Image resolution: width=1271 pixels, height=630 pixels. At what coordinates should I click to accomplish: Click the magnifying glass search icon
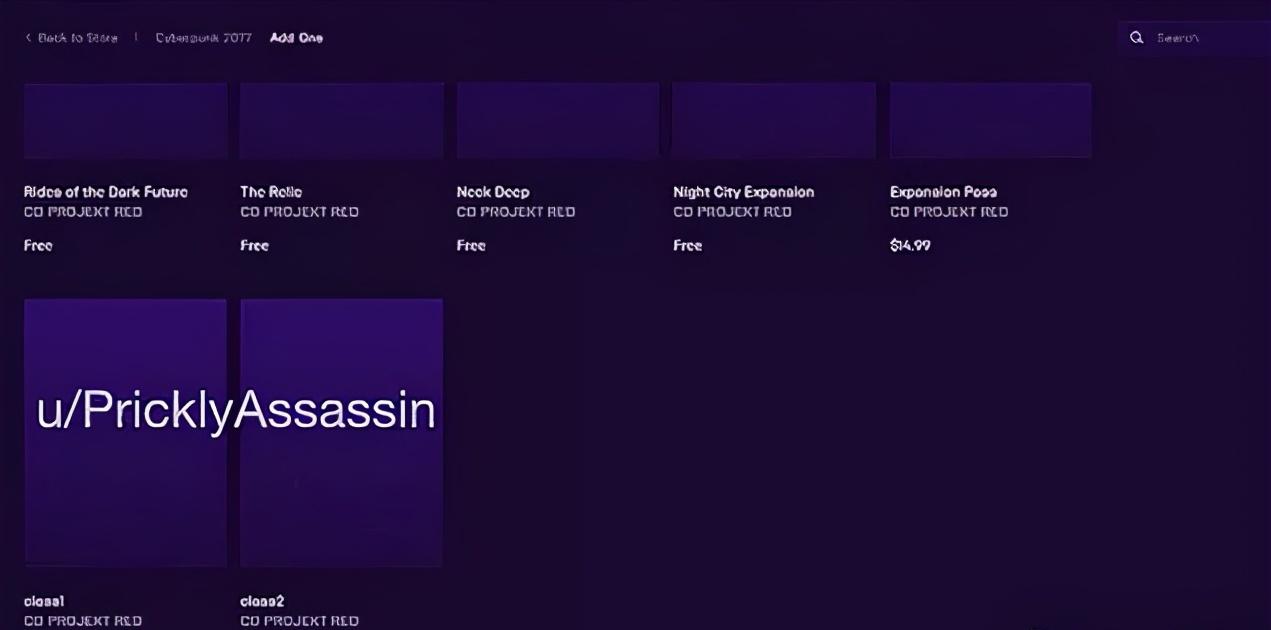coord(1136,38)
